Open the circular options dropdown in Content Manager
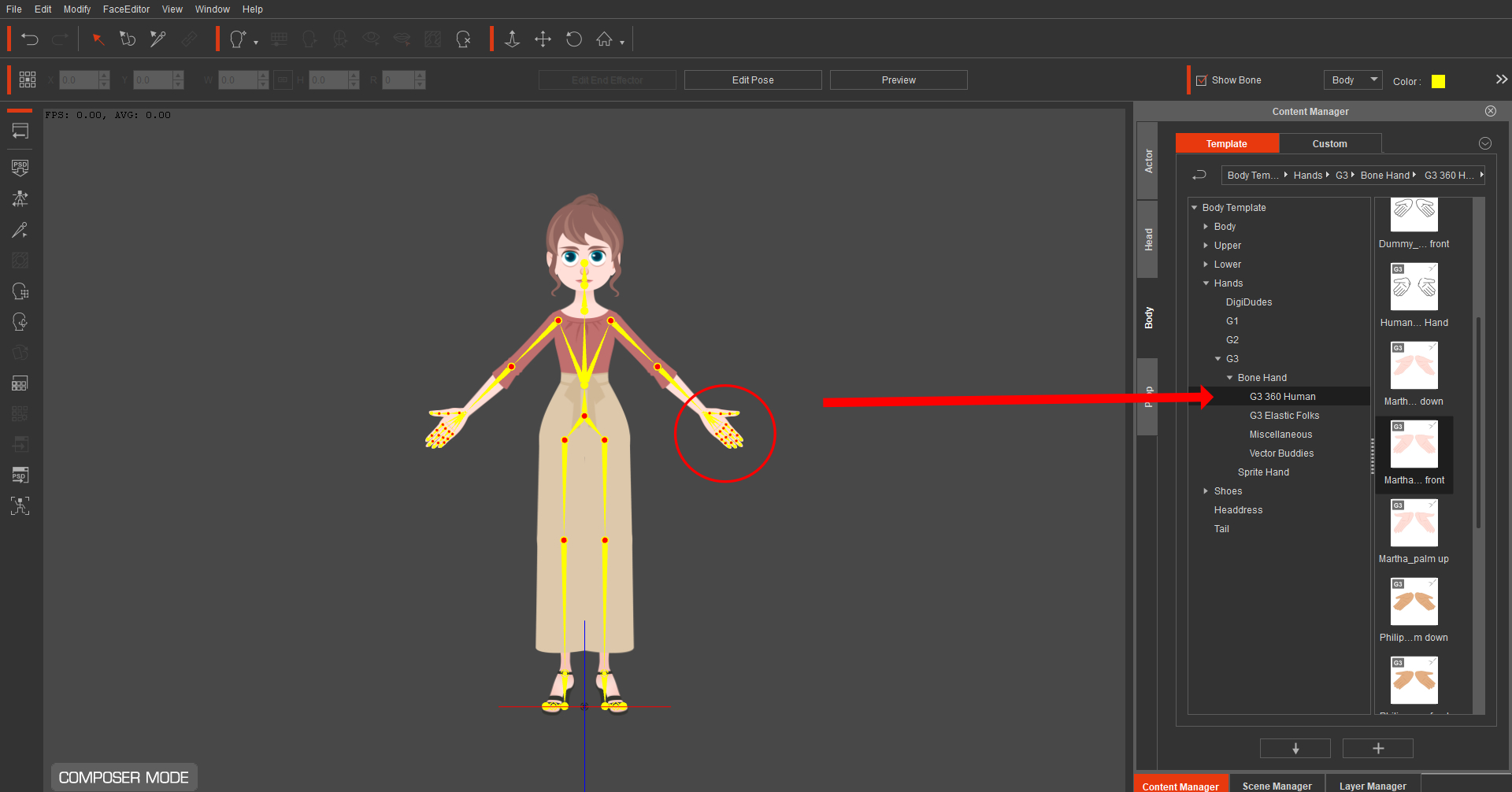This screenshot has height=792, width=1512. pyautogui.click(x=1485, y=143)
